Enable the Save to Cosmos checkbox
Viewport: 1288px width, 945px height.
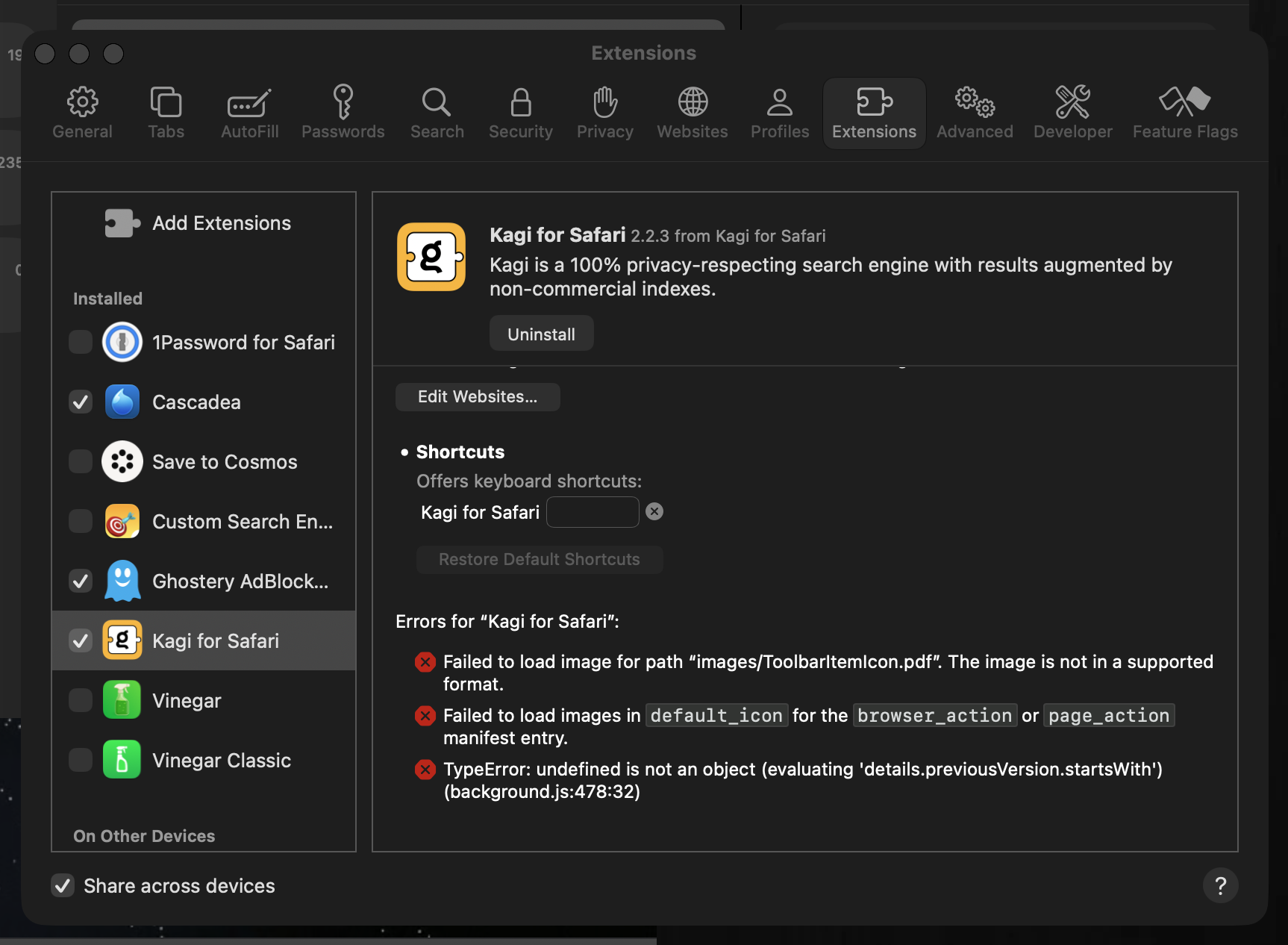[81, 461]
